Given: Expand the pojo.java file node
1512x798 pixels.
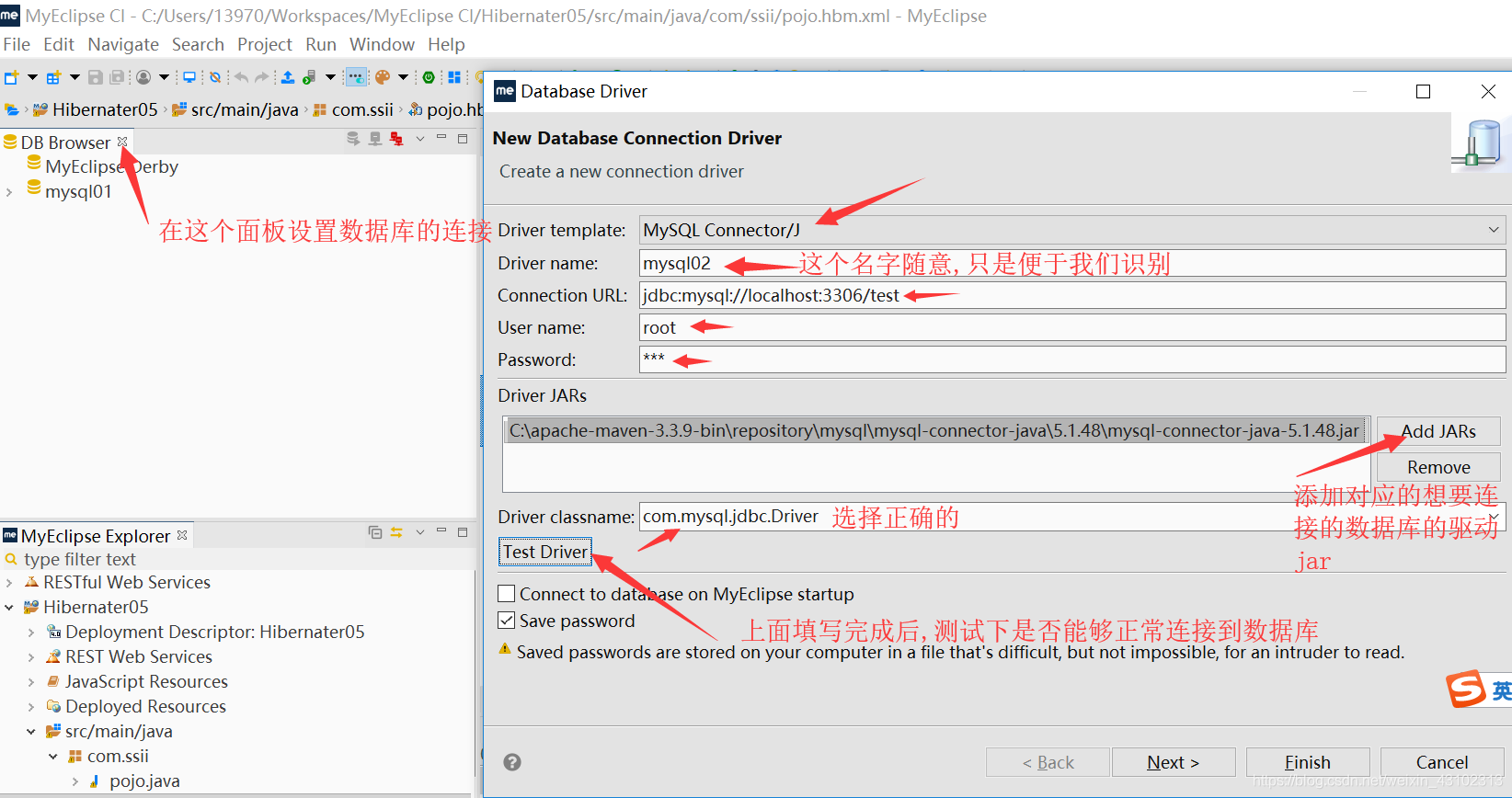Looking at the screenshot, I should pyautogui.click(x=75, y=781).
